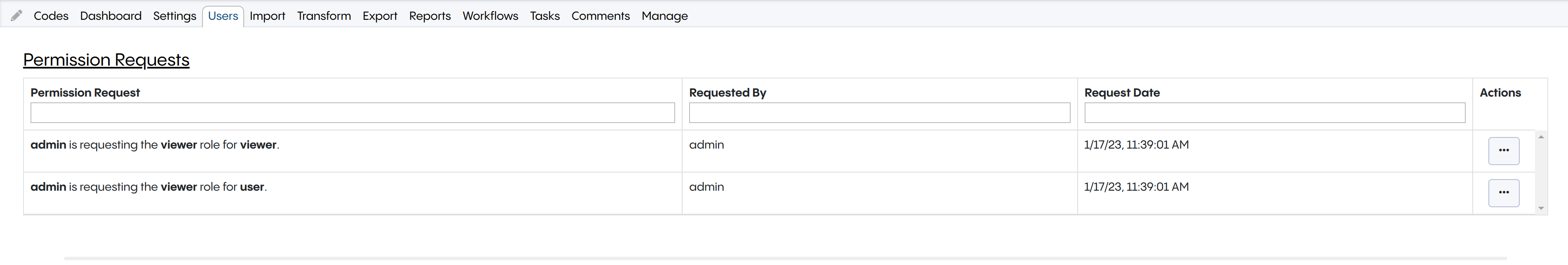
Task: Open the Manage tab
Action: (x=664, y=16)
